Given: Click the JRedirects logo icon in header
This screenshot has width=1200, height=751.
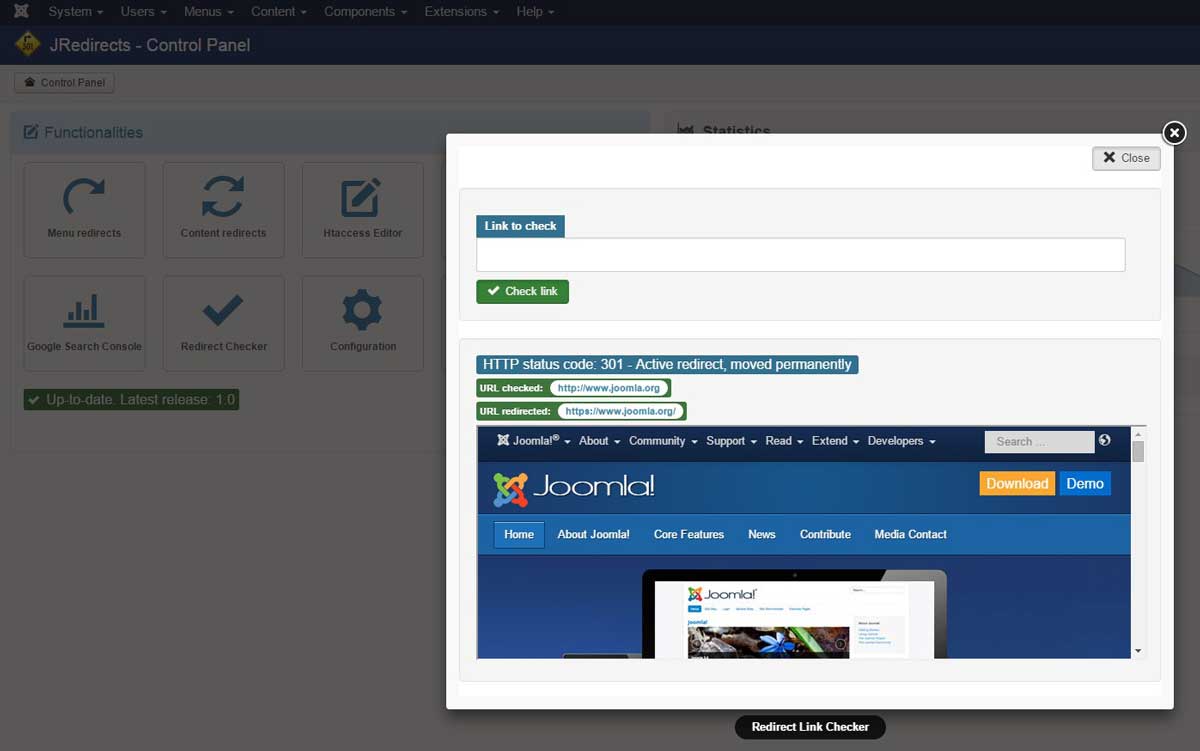Looking at the screenshot, I should [27, 45].
